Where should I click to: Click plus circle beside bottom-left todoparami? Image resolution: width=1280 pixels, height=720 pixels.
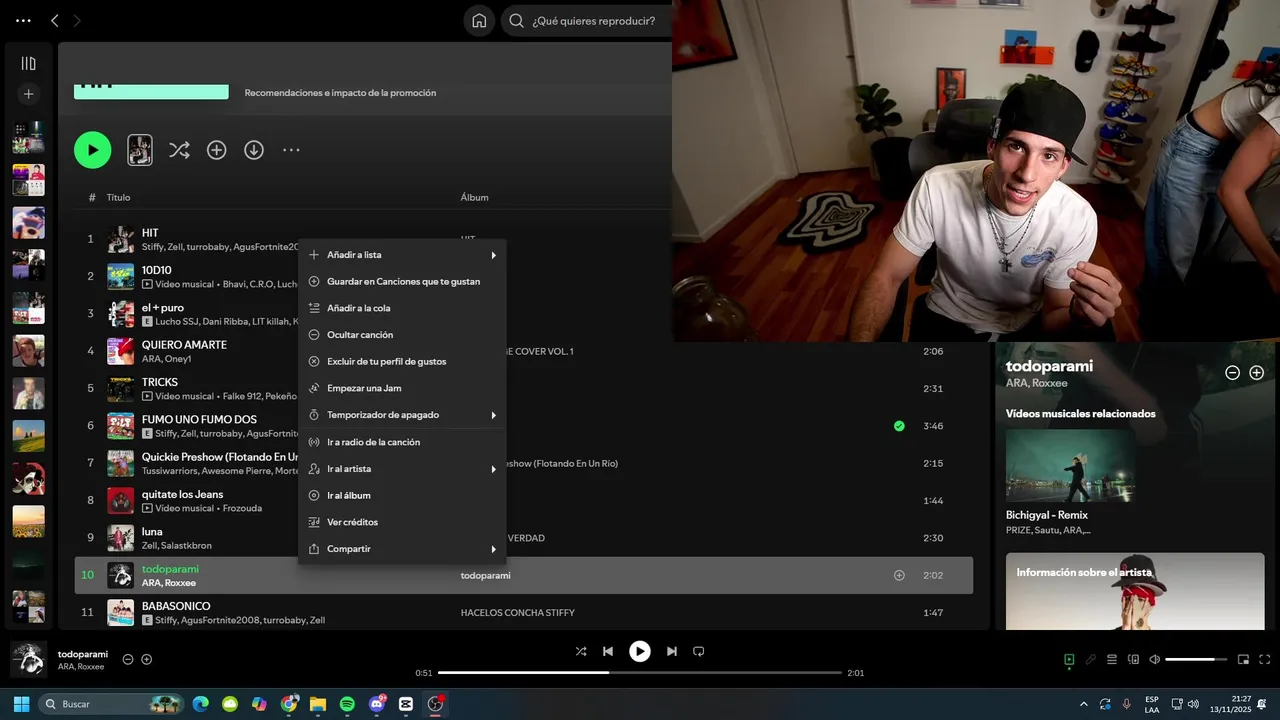tap(147, 659)
